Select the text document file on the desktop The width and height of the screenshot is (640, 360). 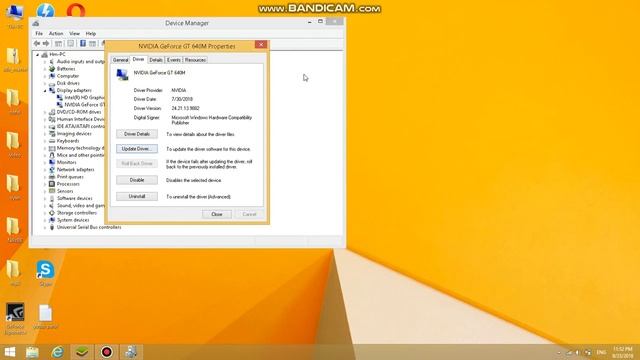45,317
